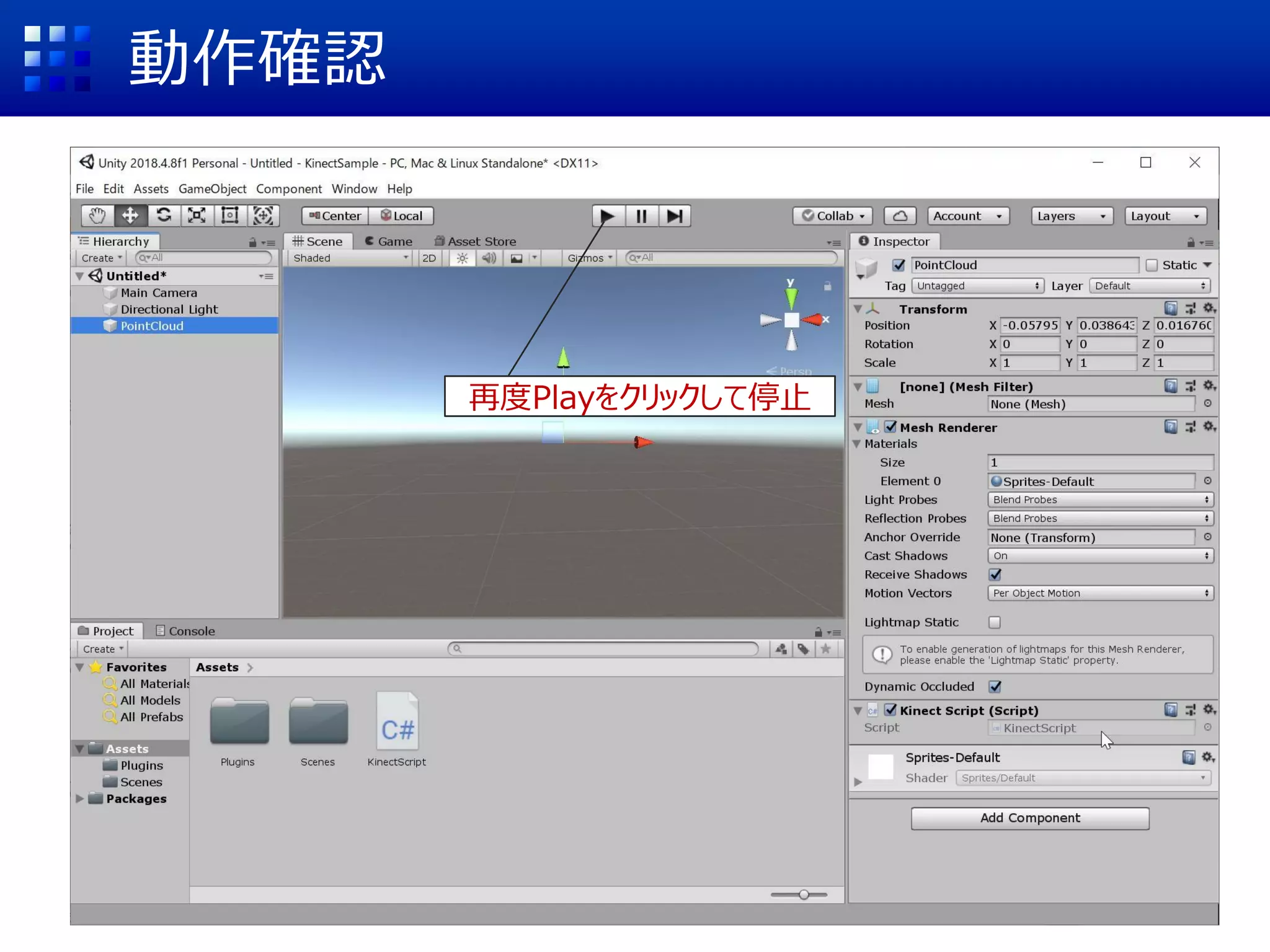Image resolution: width=1270 pixels, height=952 pixels.
Task: Pick Element 0 material selector circle
Action: [1208, 481]
